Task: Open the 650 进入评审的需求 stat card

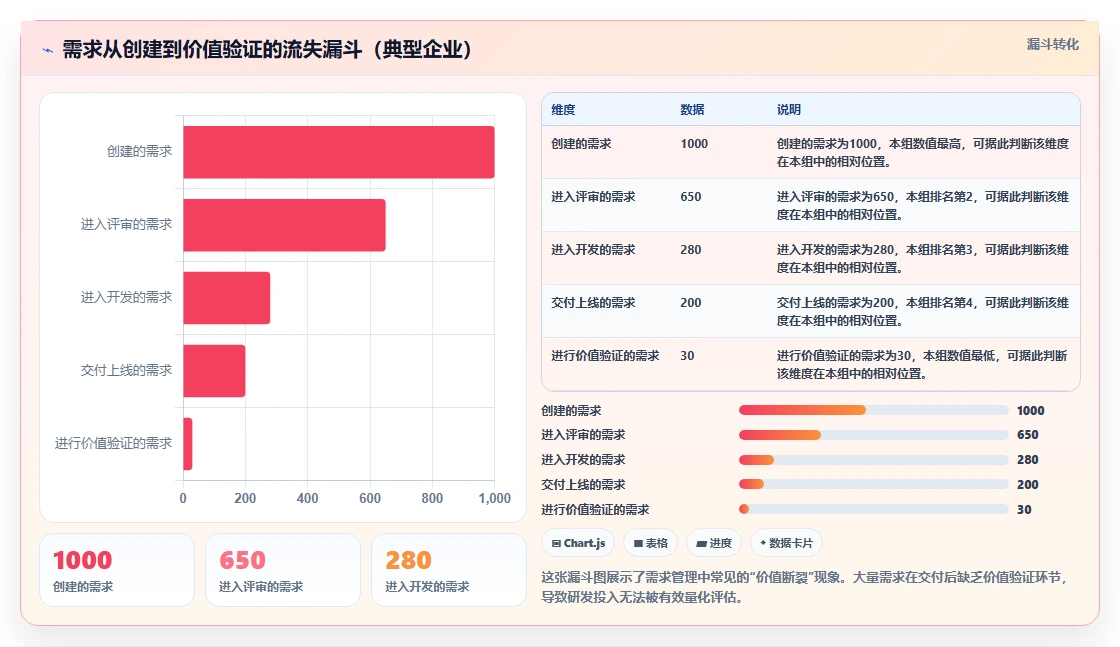Action: (283, 570)
